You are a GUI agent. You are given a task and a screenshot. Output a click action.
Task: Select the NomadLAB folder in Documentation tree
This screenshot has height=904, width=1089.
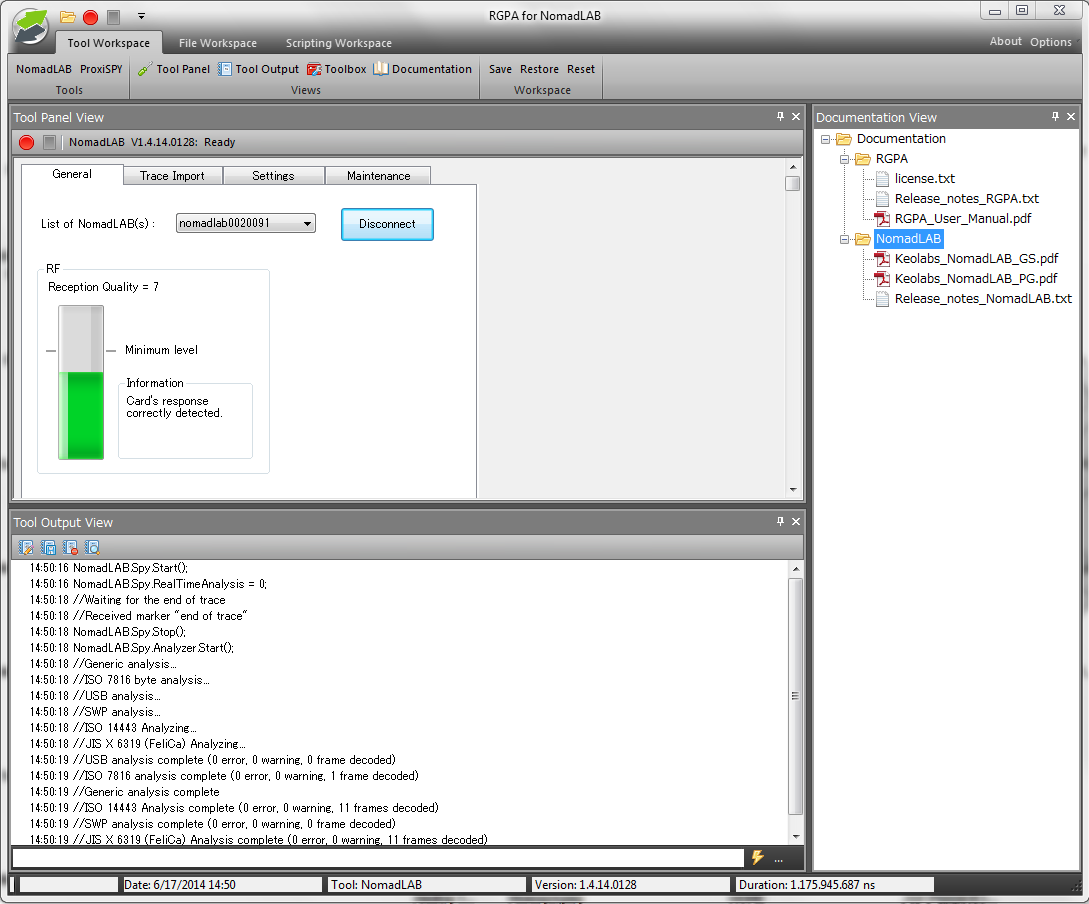[x=908, y=239]
